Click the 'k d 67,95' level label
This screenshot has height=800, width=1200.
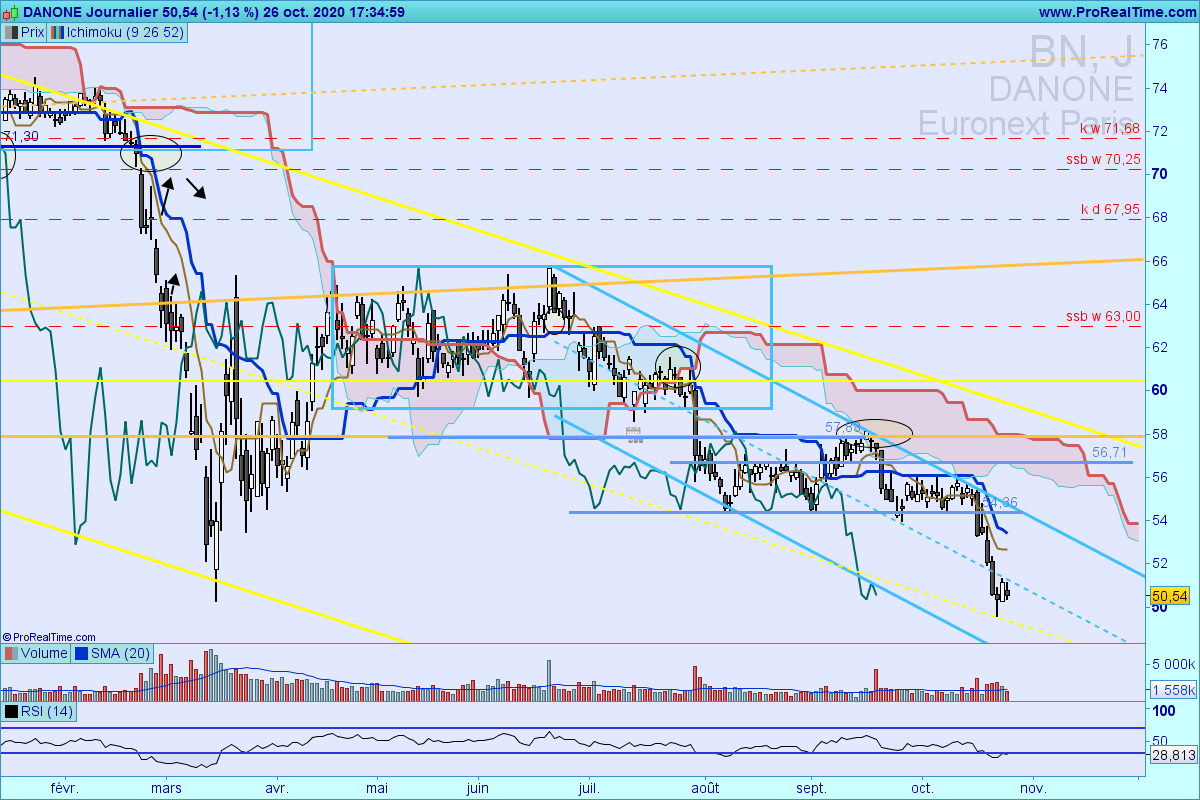[x=1110, y=209]
